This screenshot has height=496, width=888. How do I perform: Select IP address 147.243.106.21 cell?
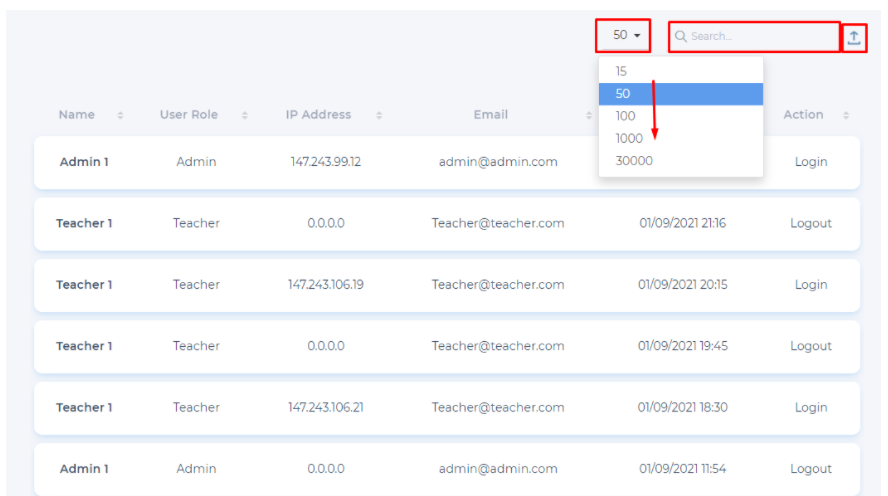click(325, 408)
